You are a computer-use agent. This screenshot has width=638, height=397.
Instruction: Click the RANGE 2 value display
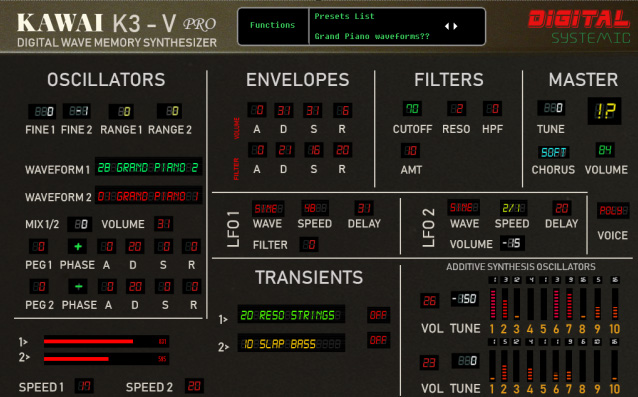click(170, 111)
